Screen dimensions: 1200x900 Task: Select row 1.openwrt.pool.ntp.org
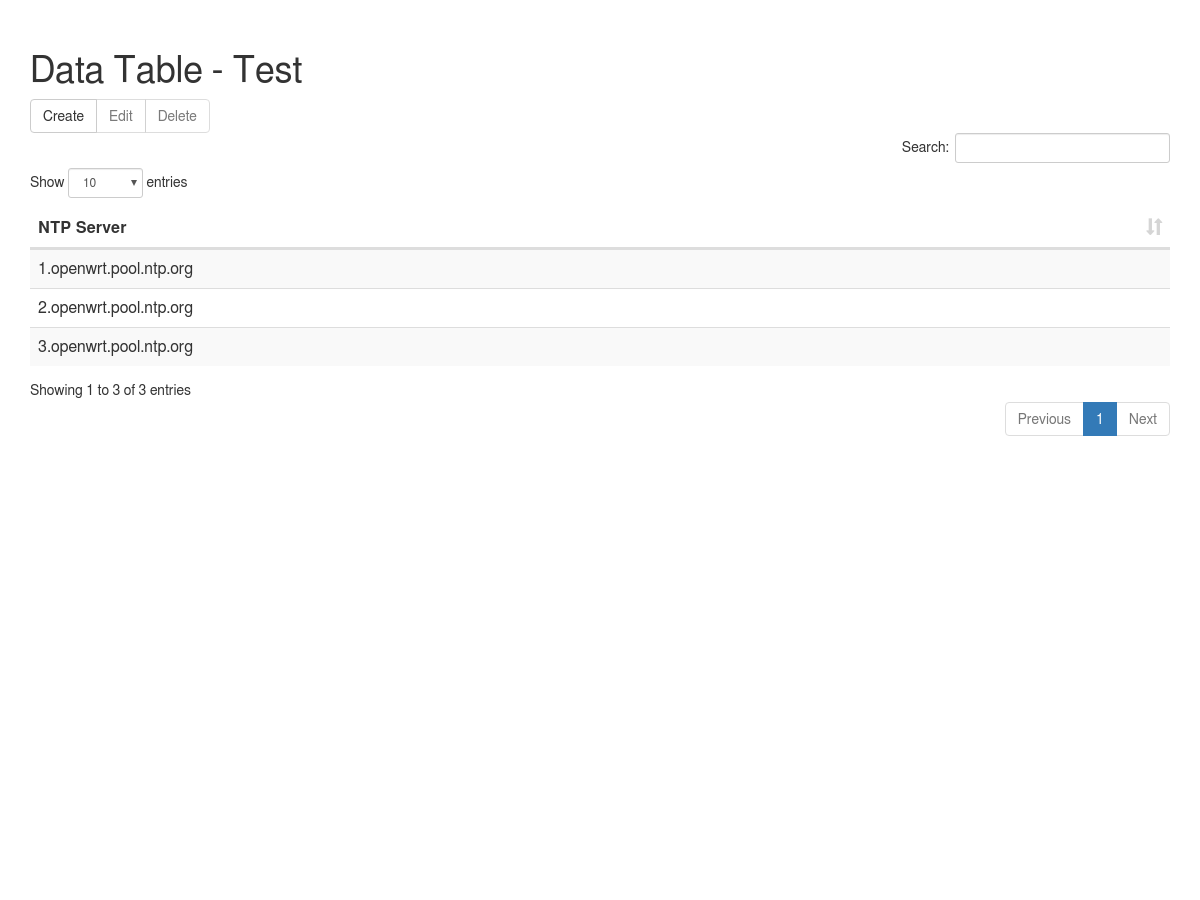[600, 269]
